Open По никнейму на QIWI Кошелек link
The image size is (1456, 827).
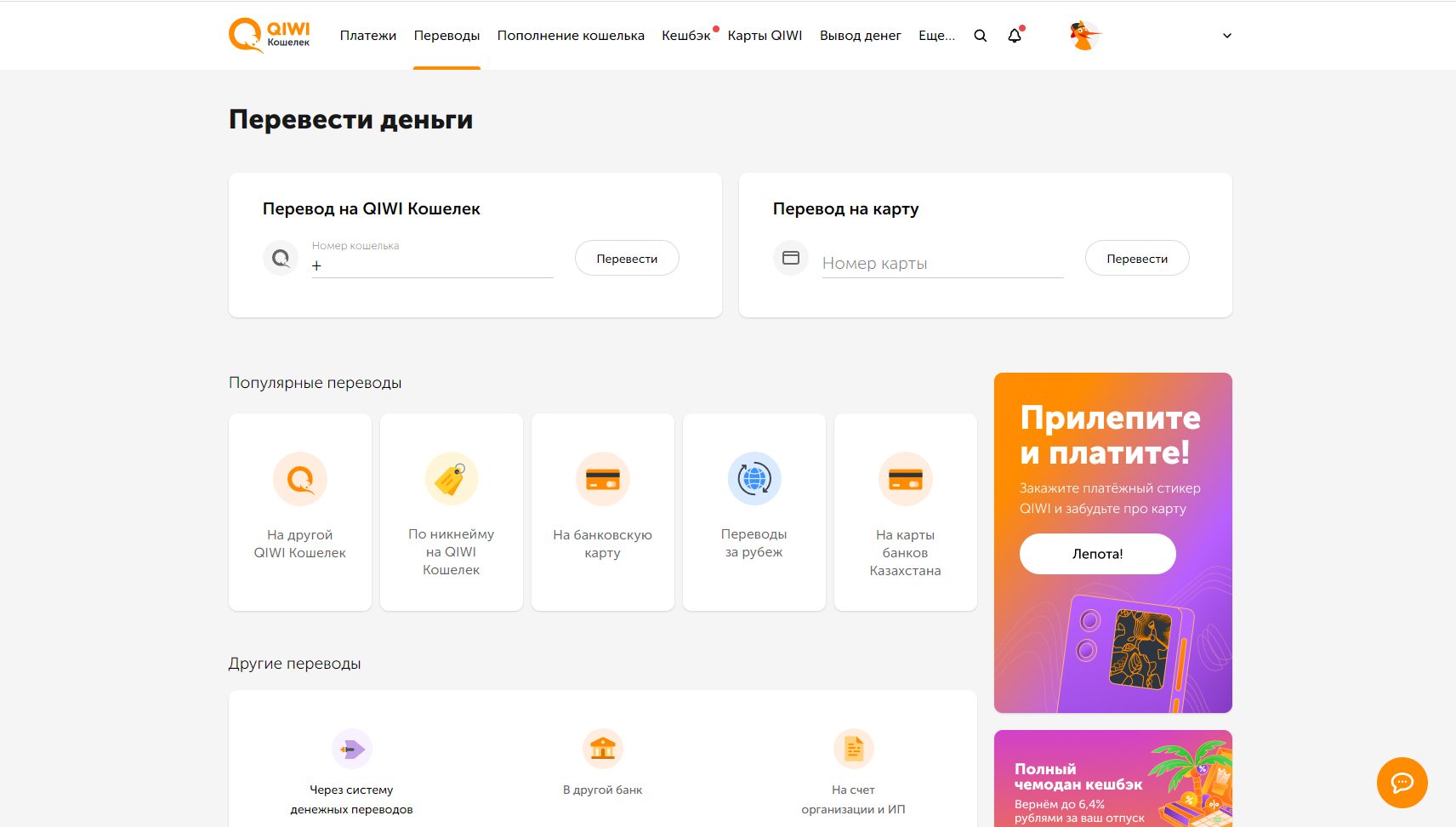pyautogui.click(x=452, y=552)
